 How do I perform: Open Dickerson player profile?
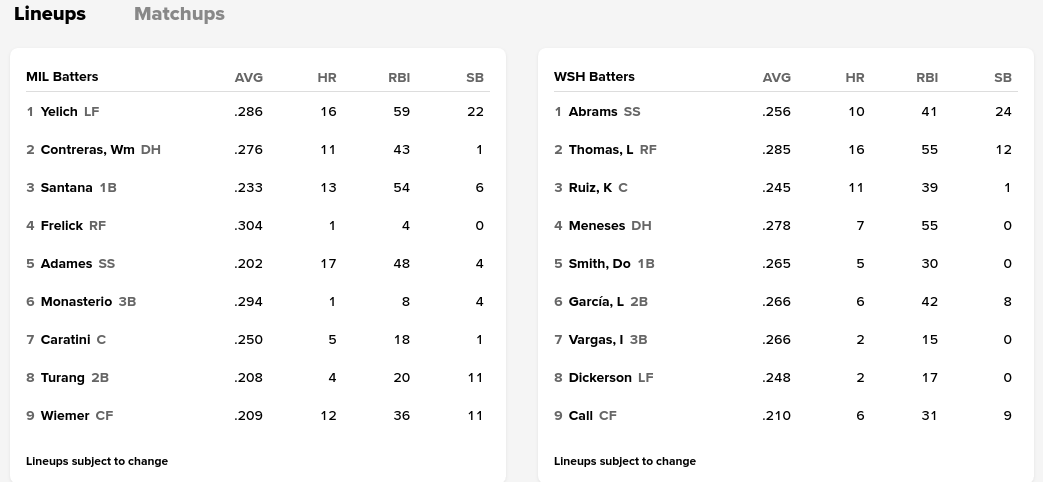tap(600, 378)
